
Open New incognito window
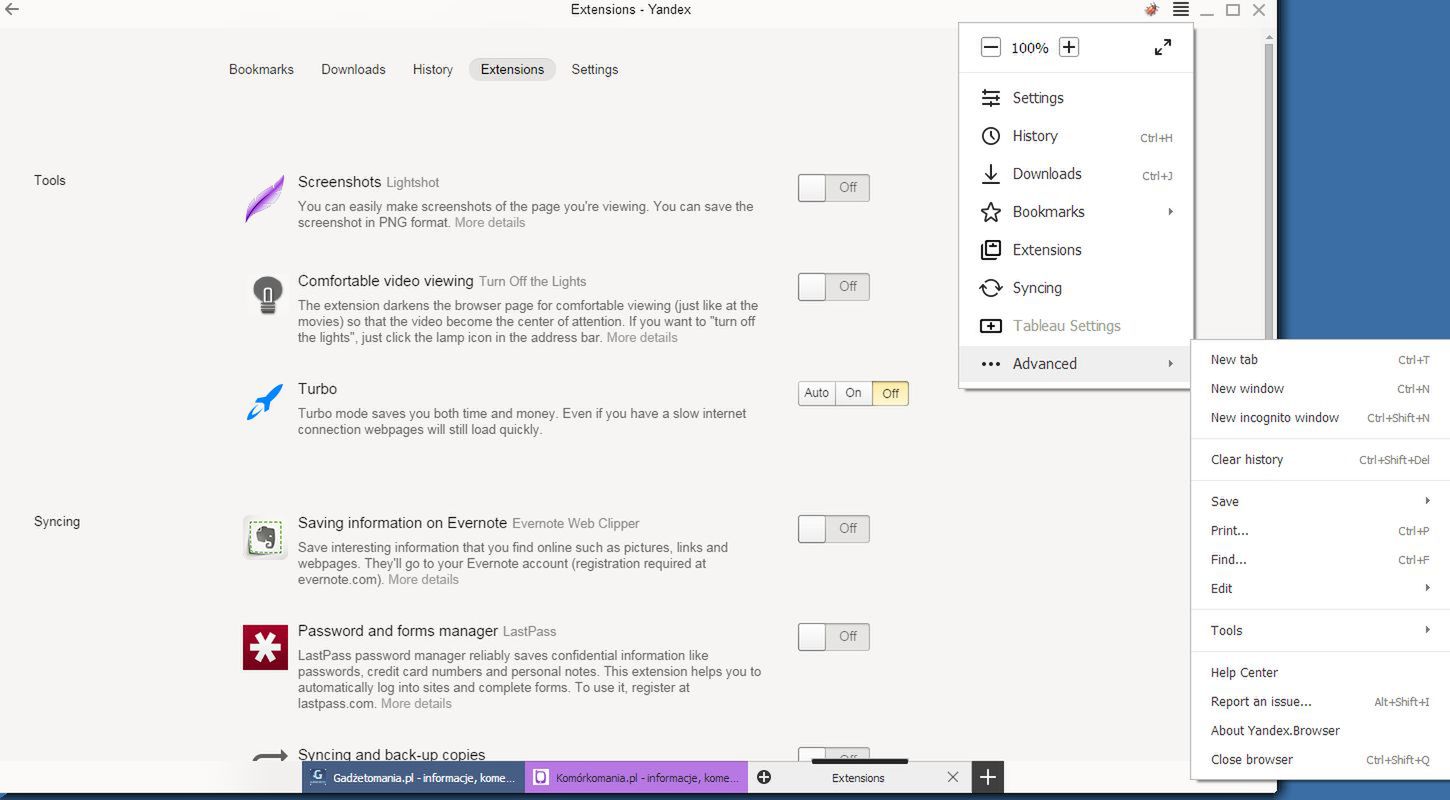pyautogui.click(x=1319, y=417)
